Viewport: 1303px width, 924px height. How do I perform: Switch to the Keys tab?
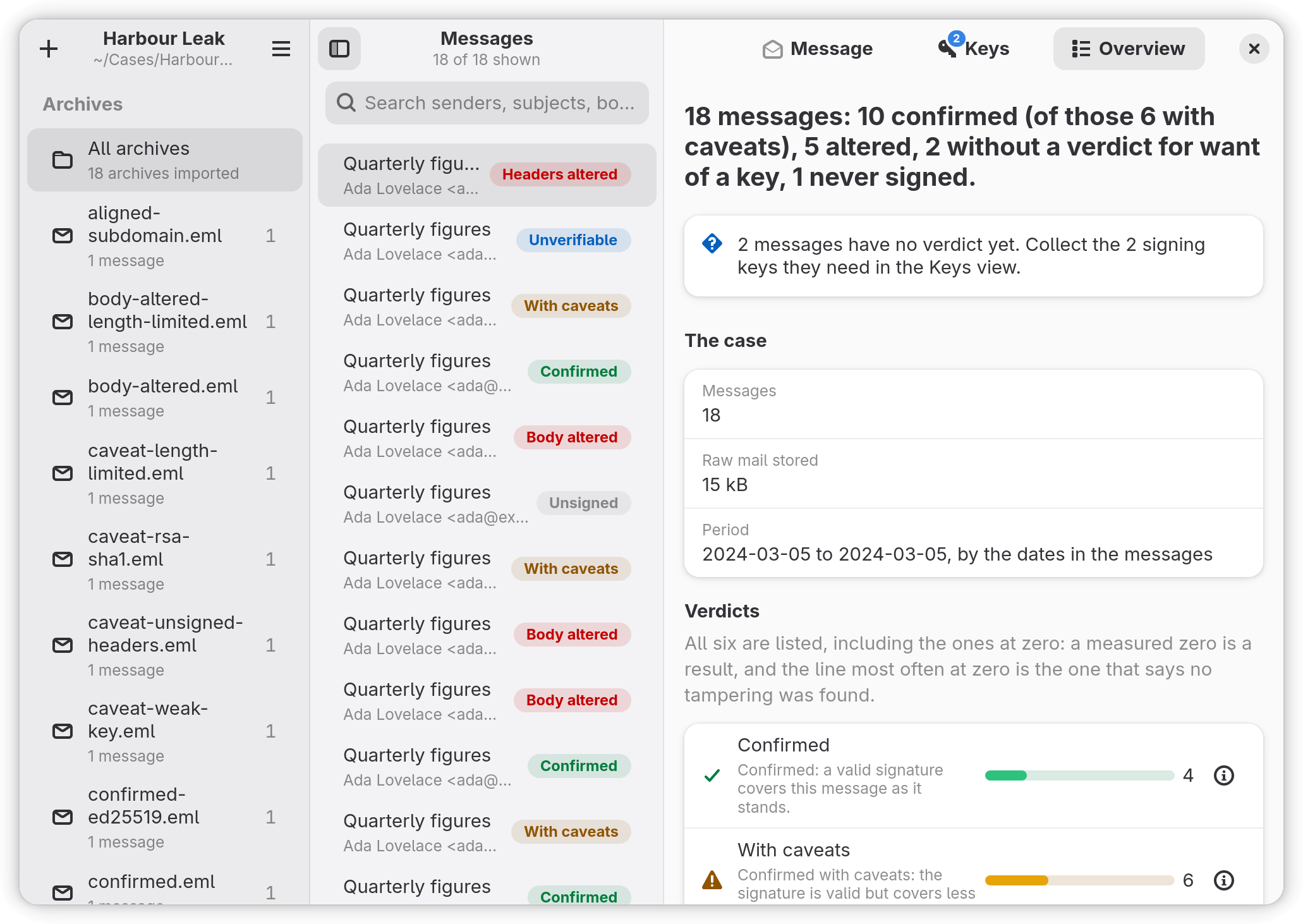pos(974,49)
